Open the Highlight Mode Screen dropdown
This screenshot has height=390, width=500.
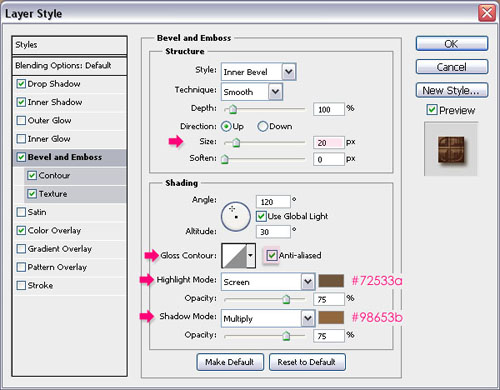(268, 282)
